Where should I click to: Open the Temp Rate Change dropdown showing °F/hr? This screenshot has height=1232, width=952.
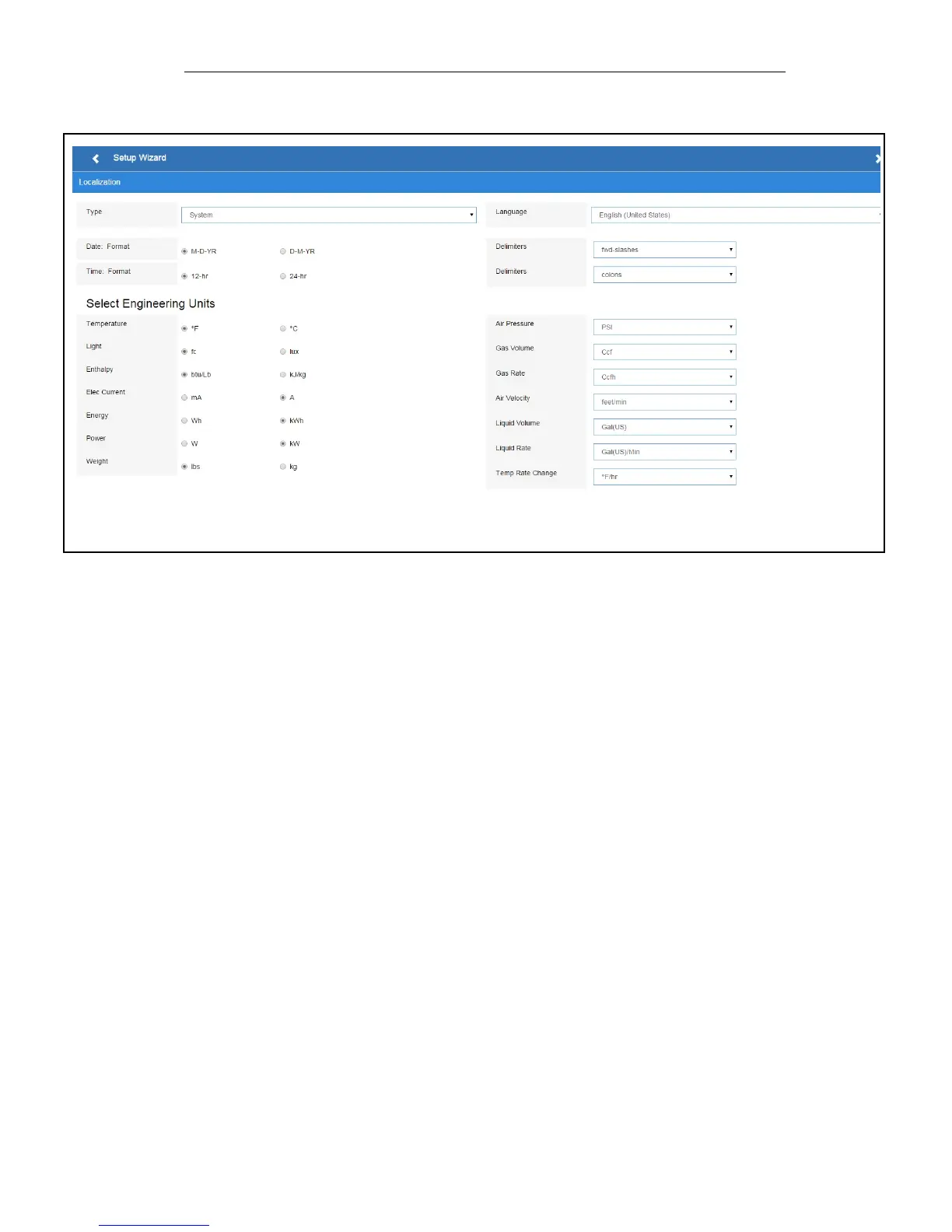pyautogui.click(x=664, y=476)
